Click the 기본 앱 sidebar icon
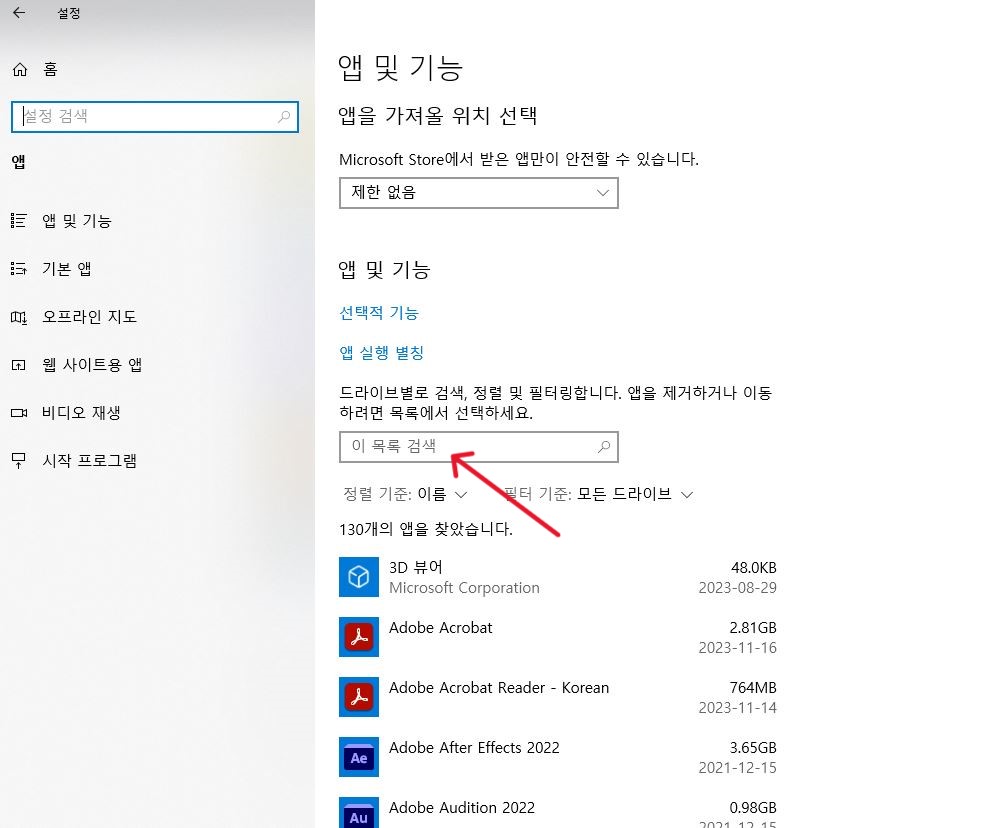988x828 pixels. (18, 269)
